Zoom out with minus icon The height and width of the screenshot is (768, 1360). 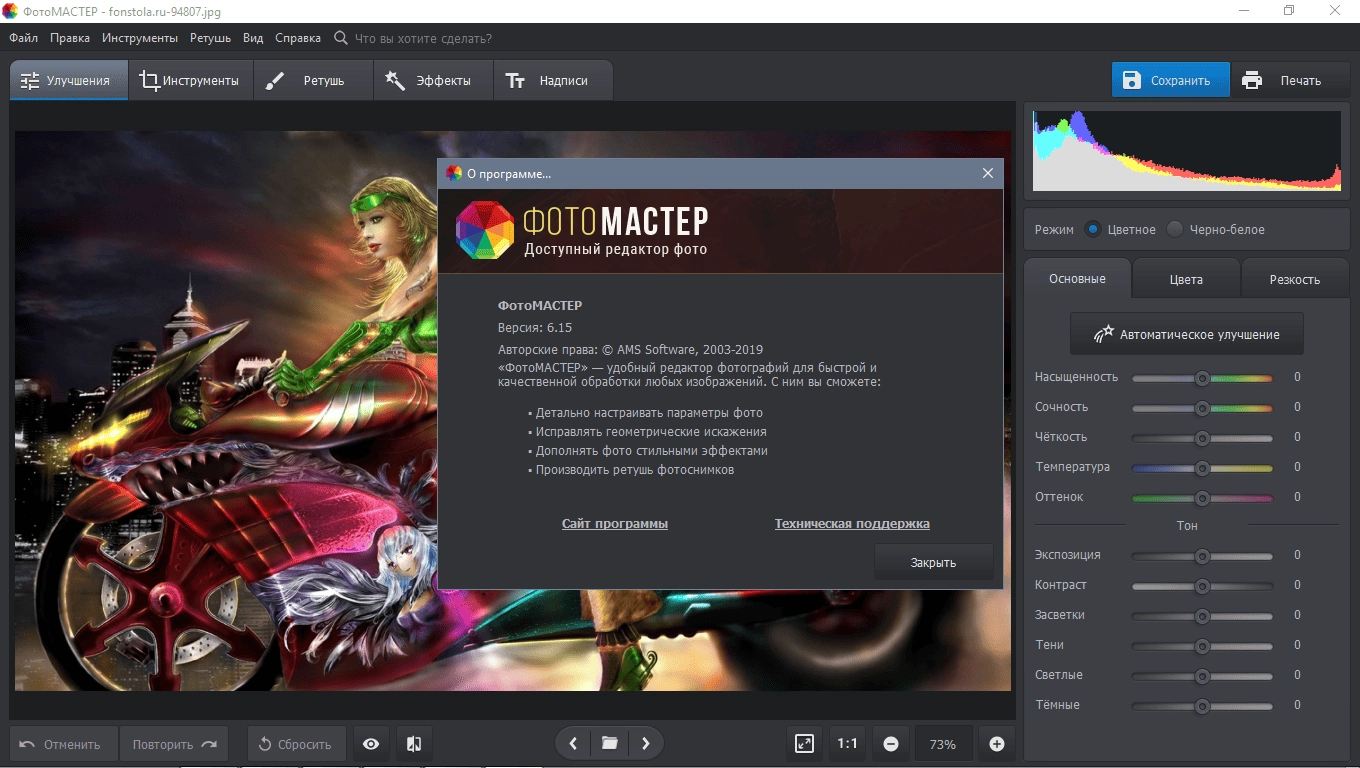coord(891,744)
